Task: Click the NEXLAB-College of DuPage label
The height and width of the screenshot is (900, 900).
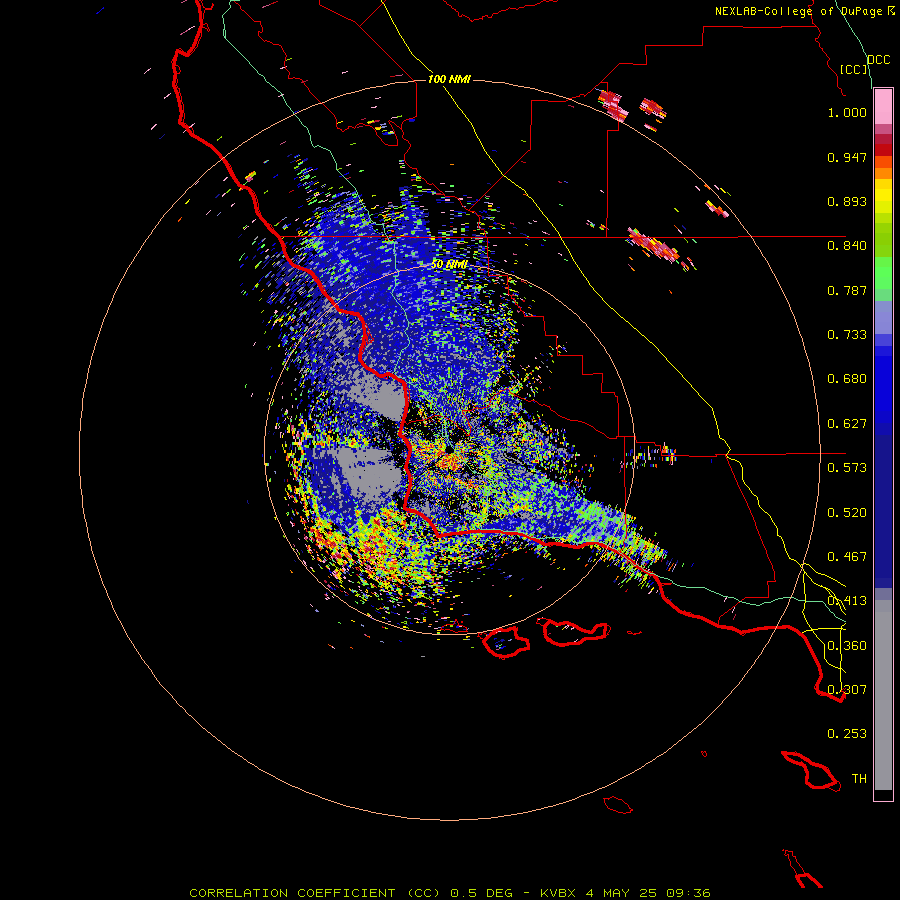Action: click(x=798, y=11)
